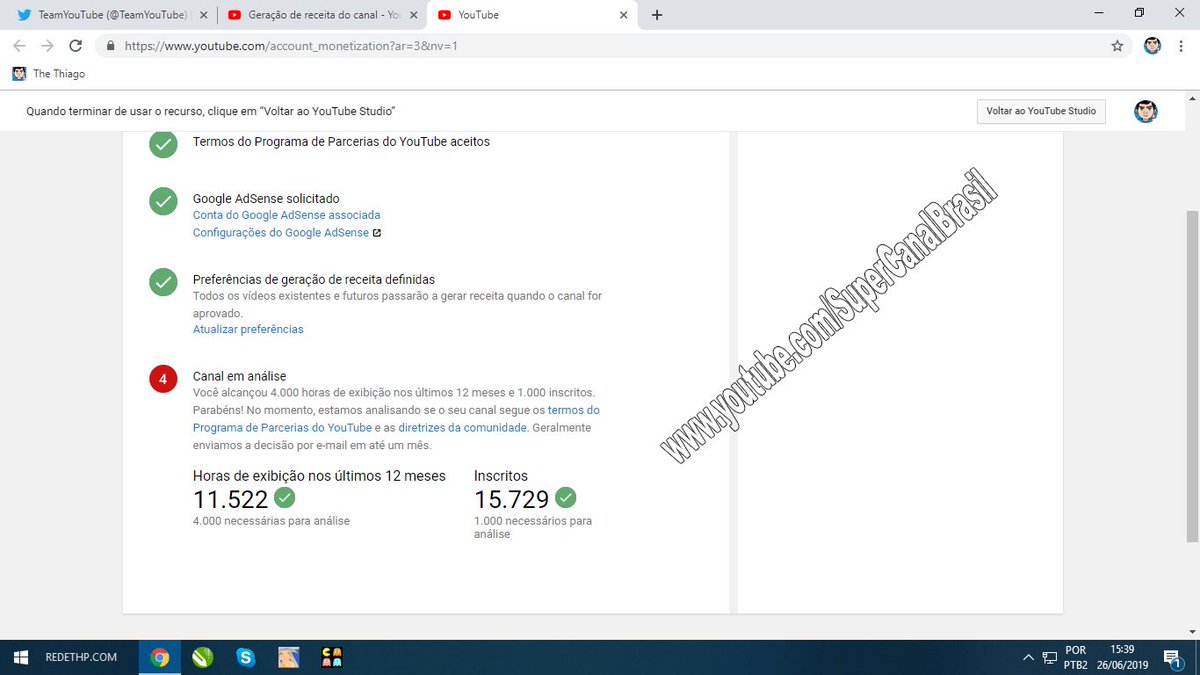Open Chrome from the taskbar

159,657
